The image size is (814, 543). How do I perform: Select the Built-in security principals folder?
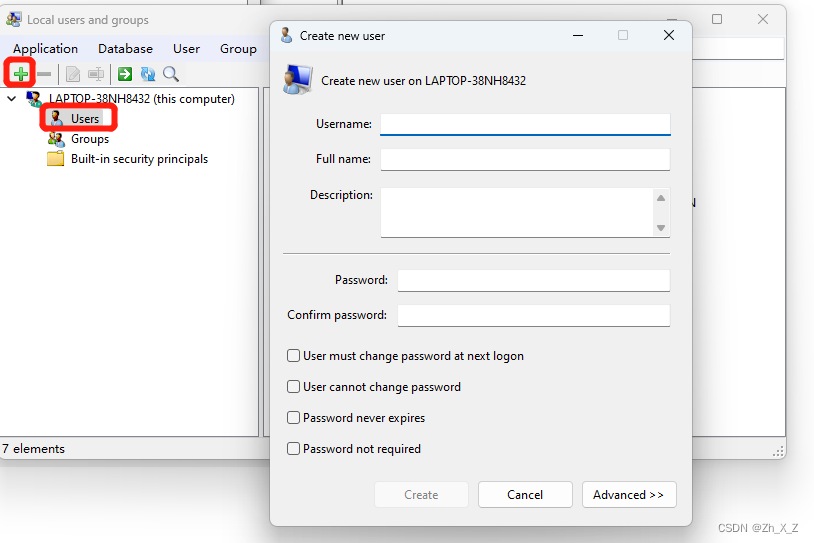pos(139,159)
